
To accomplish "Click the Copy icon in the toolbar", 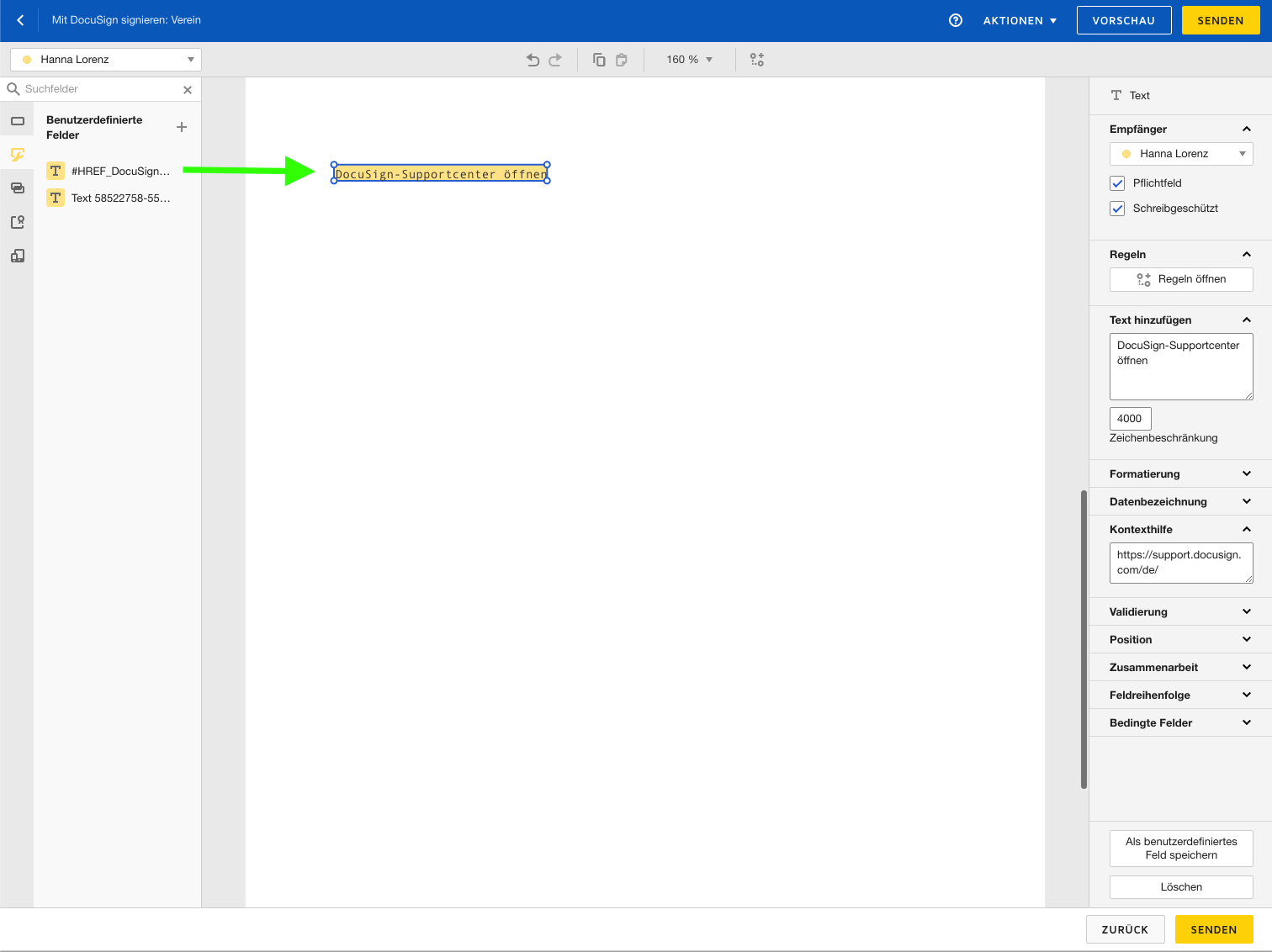I will point(599,59).
